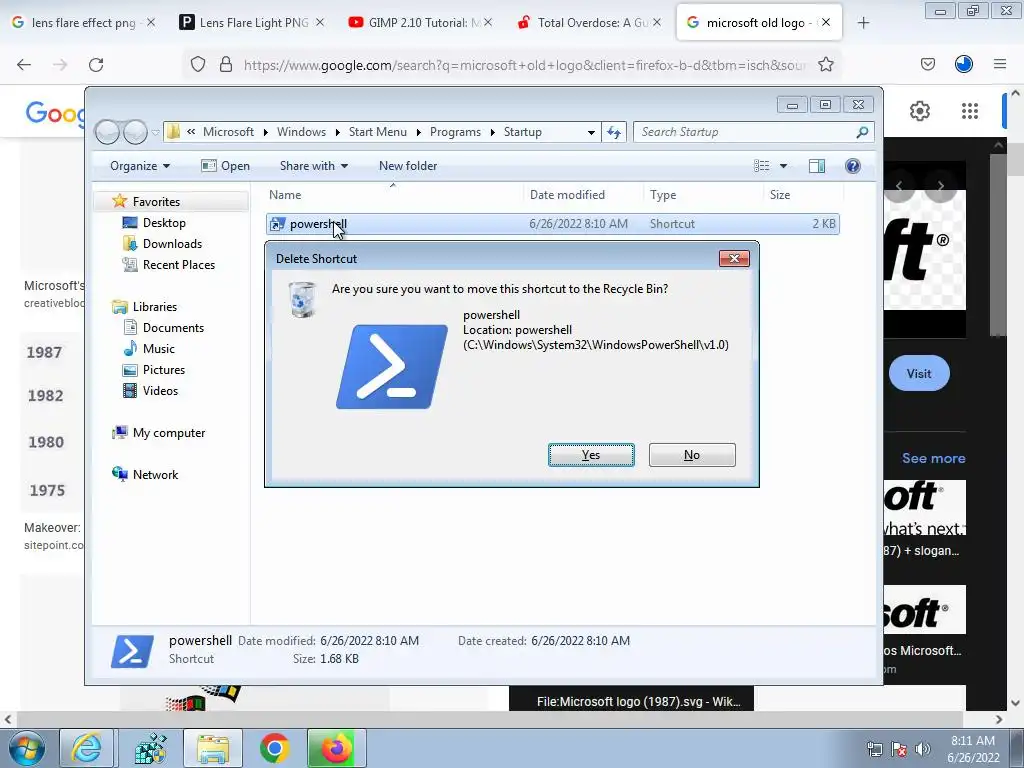Open Google settings gear
1024x768 pixels.
(920, 111)
